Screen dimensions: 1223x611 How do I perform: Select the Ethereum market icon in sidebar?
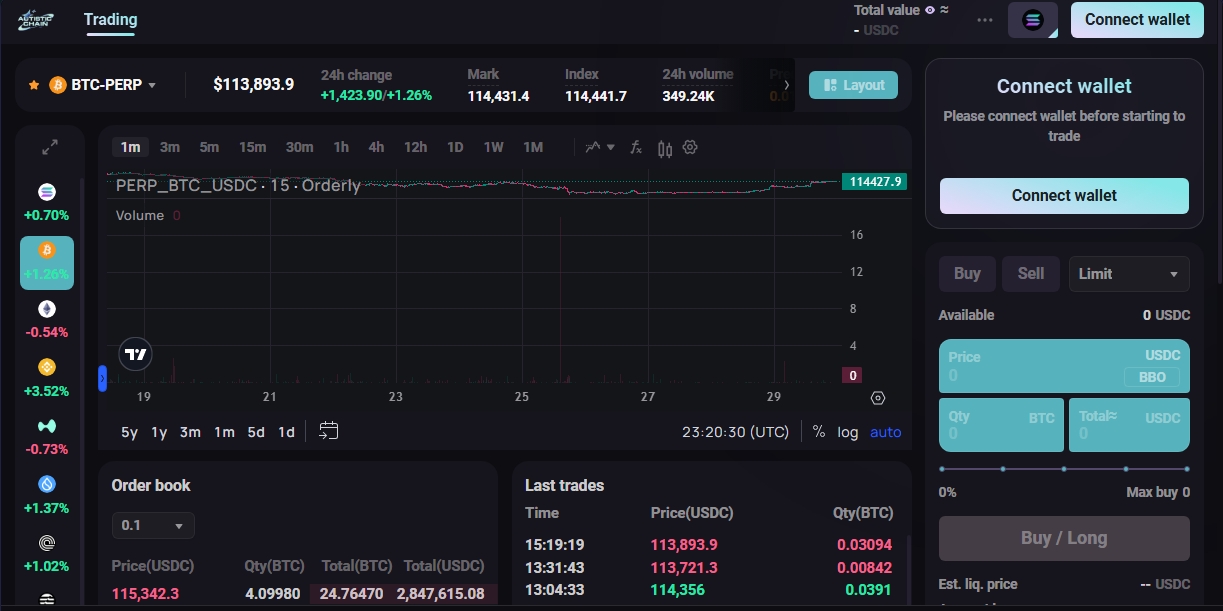coord(47,309)
